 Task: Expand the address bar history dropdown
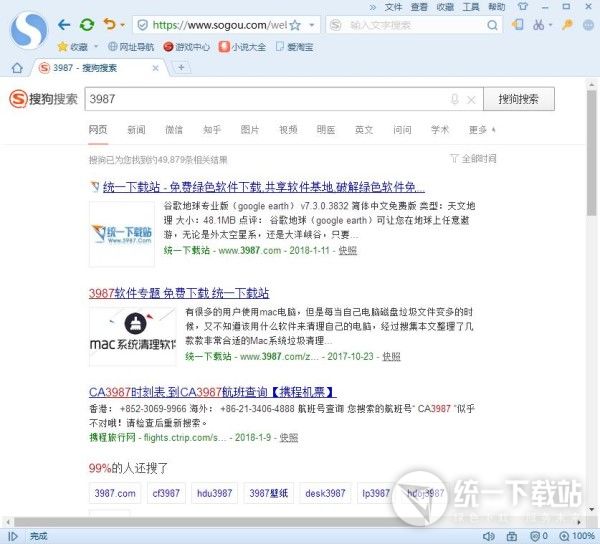coord(312,25)
